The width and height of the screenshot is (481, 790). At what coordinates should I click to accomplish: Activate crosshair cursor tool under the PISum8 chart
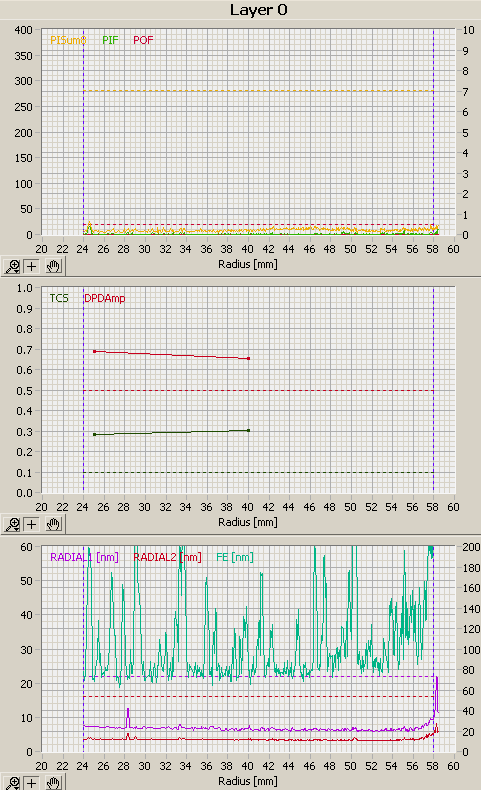tap(32, 266)
